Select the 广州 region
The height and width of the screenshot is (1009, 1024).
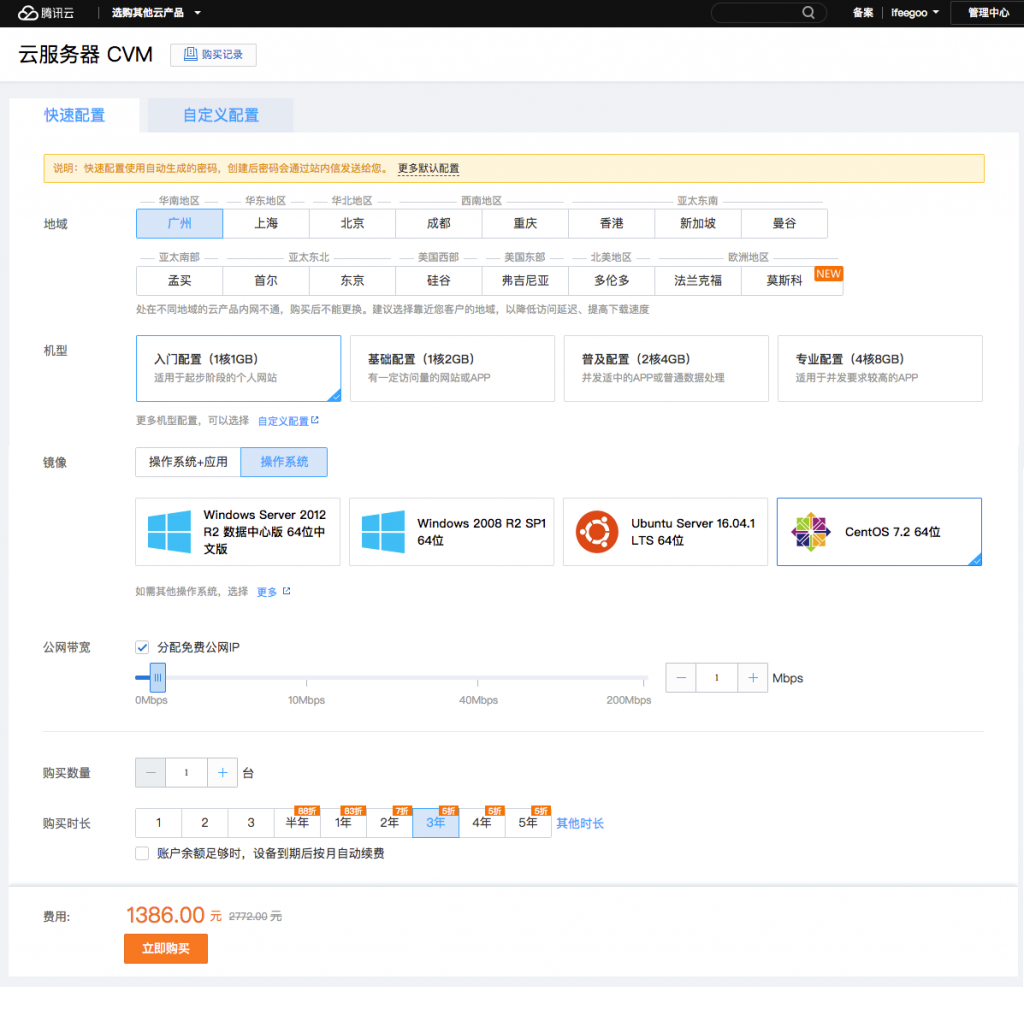[180, 223]
